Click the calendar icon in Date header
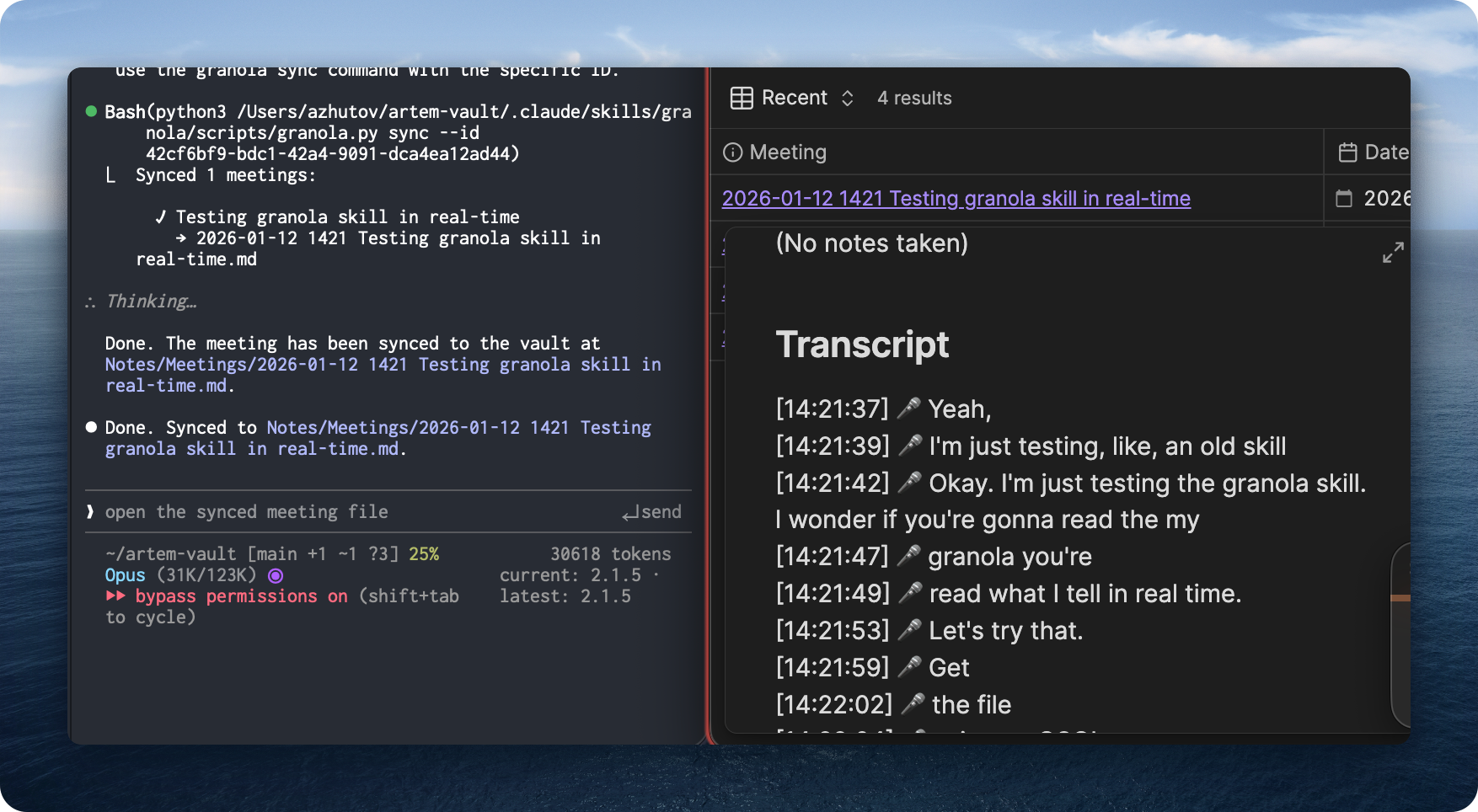The image size is (1478, 812). click(1347, 152)
